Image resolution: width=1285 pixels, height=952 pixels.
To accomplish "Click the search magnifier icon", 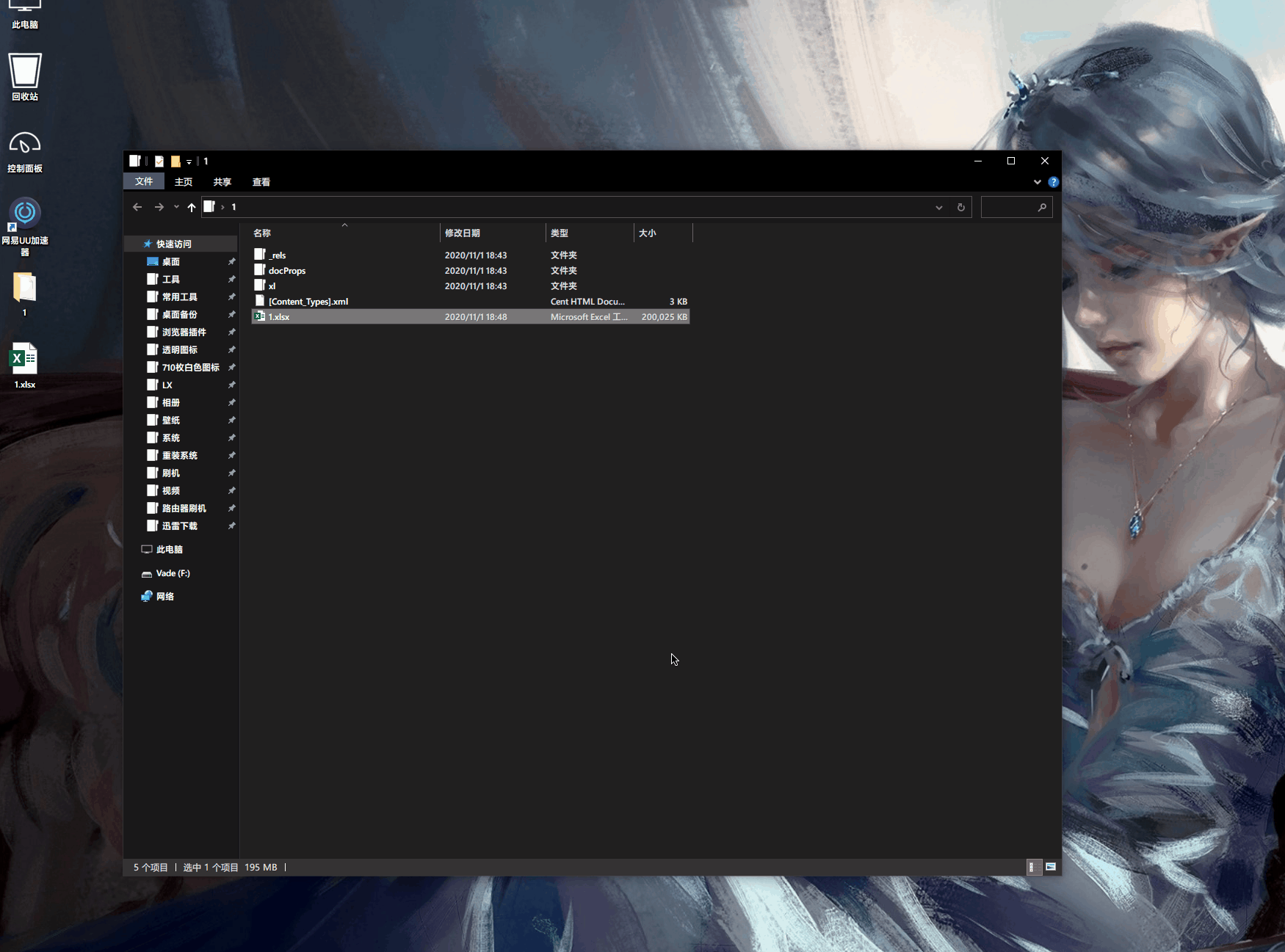I will (1042, 208).
